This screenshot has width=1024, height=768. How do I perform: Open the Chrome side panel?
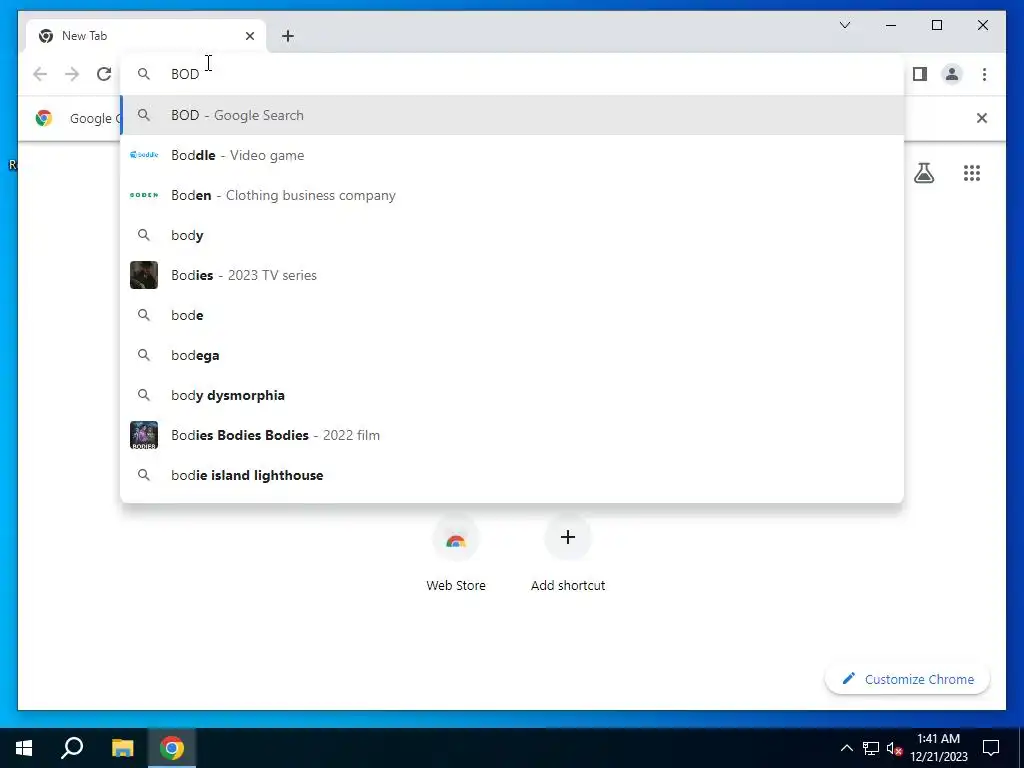click(920, 74)
